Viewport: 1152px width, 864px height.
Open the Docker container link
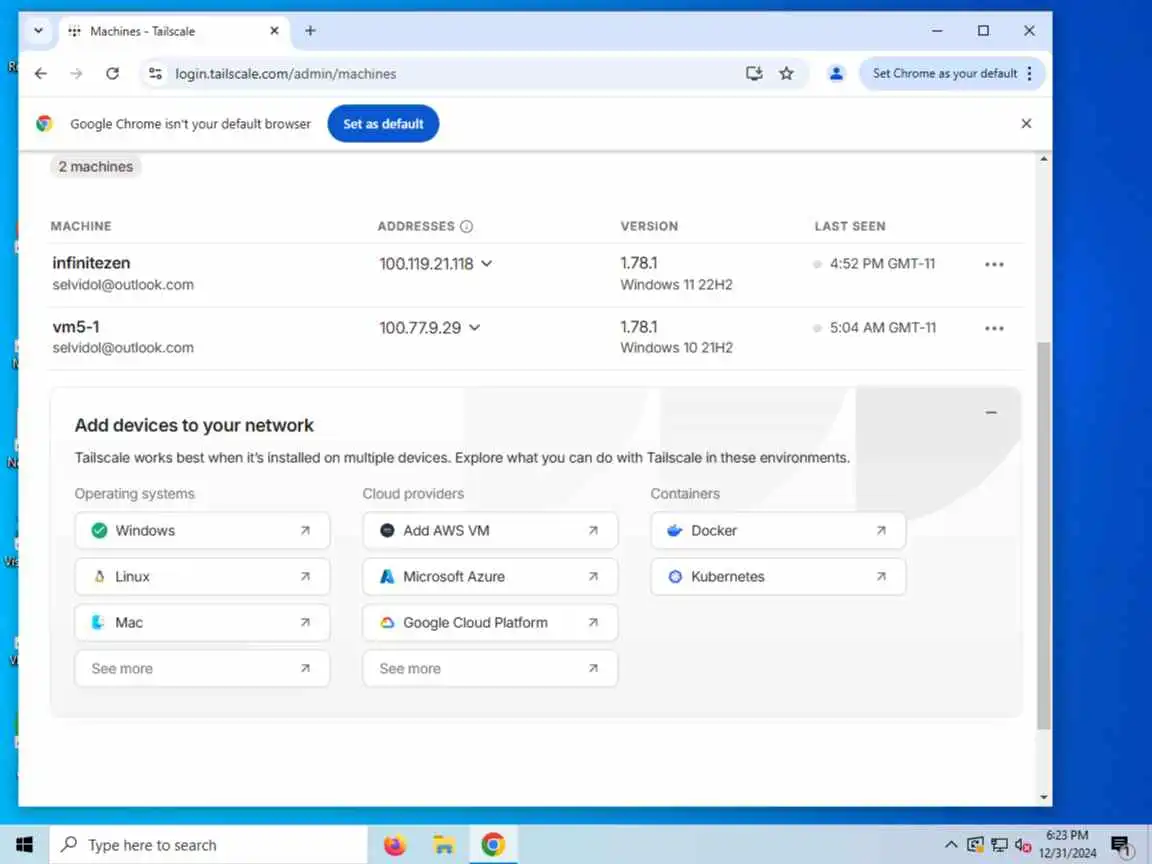coord(778,530)
